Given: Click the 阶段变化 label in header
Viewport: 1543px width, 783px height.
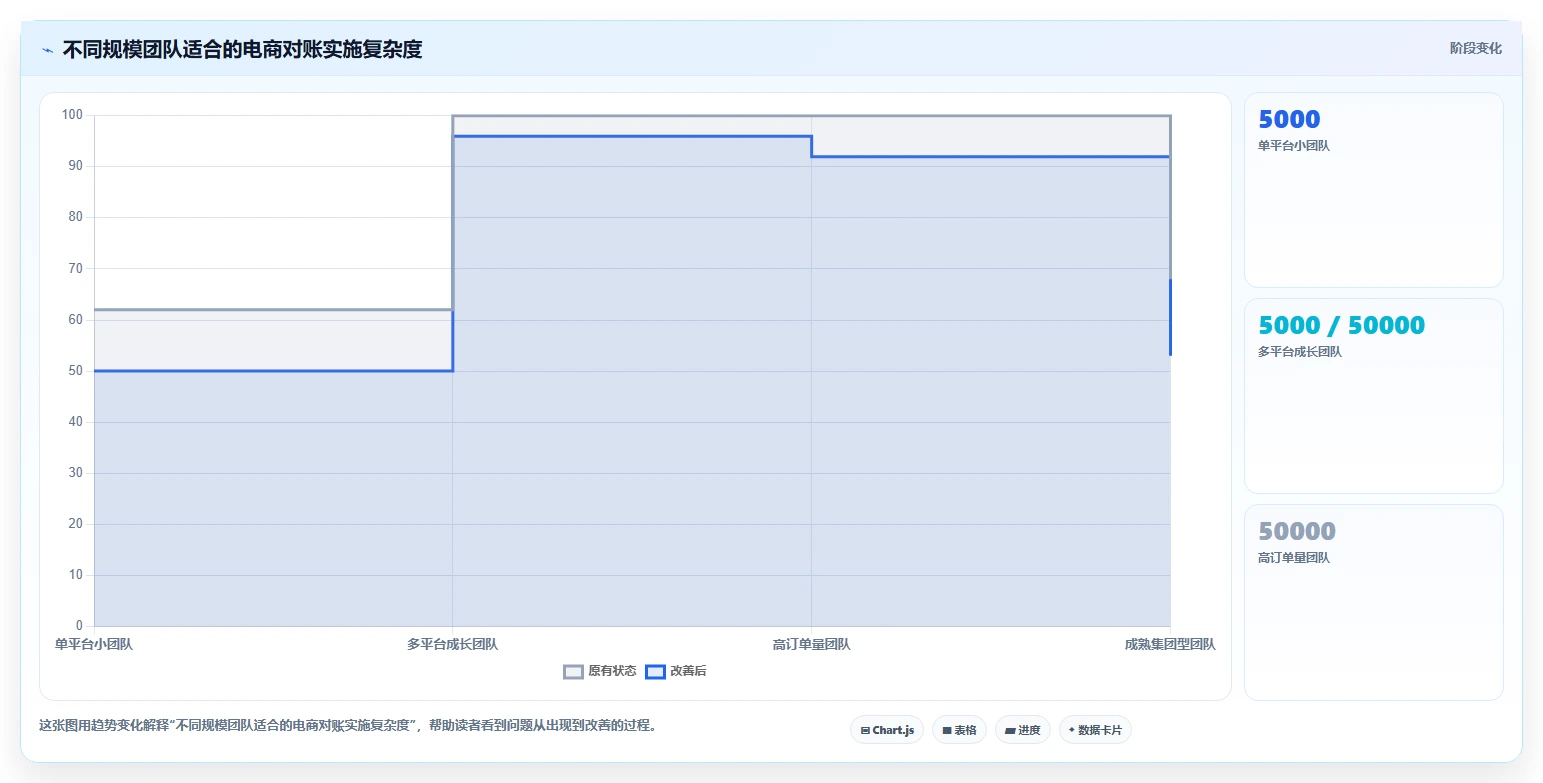Looking at the screenshot, I should click(x=1476, y=48).
